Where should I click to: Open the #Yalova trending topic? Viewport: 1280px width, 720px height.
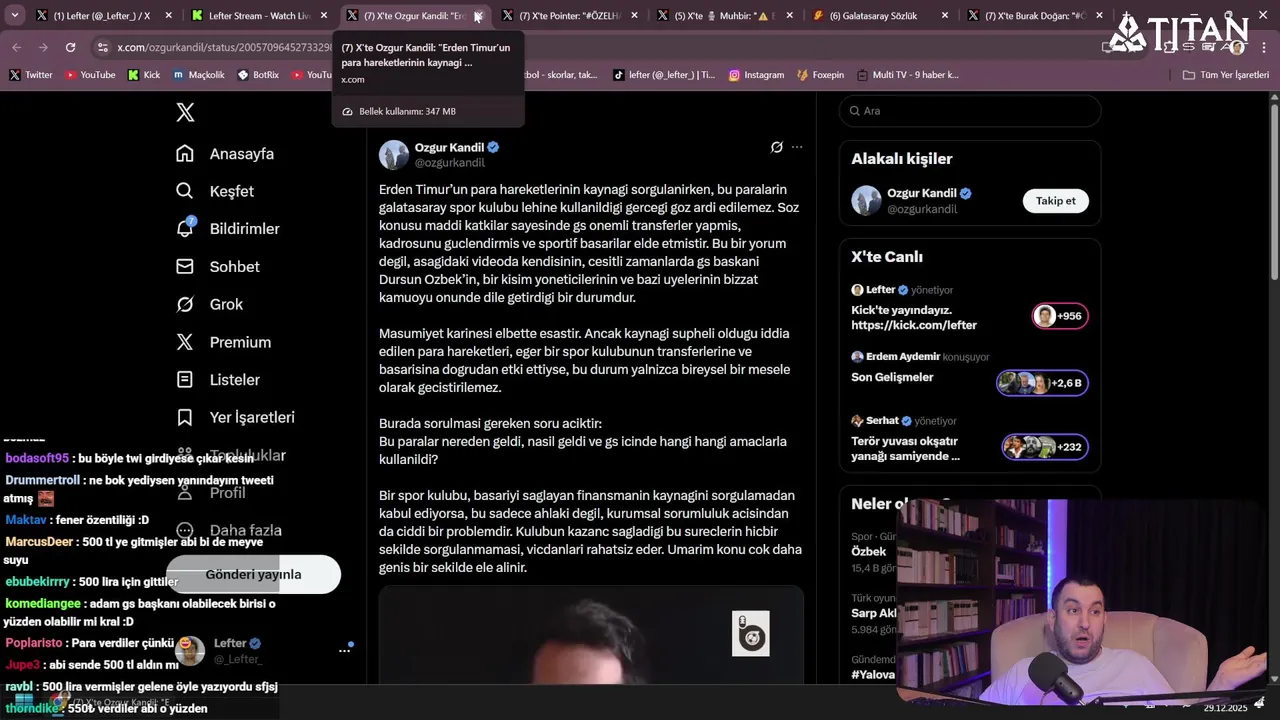(x=872, y=675)
